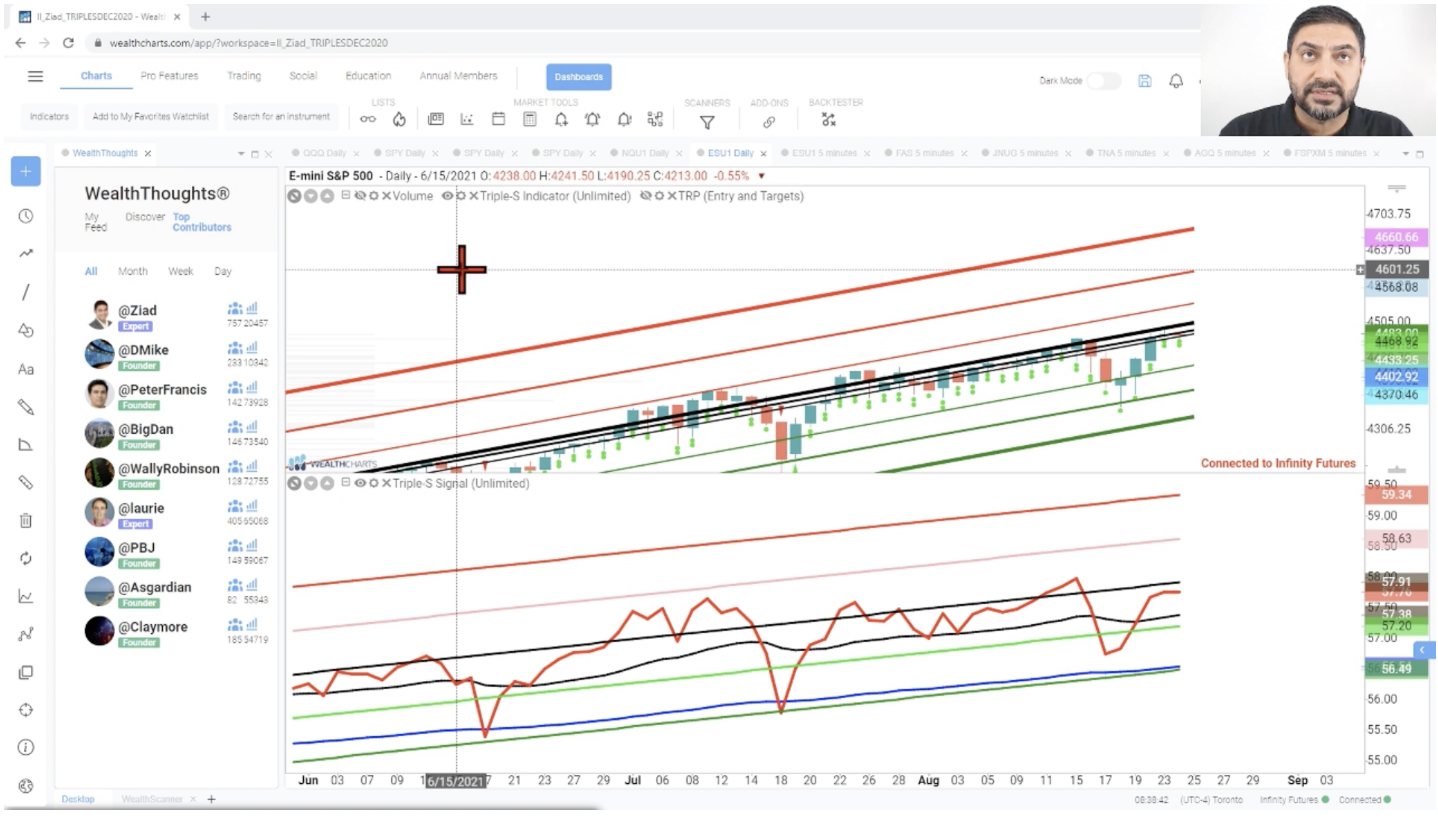Viewport: 1438px width, 836px height.
Task: Open the Add-ons link icon
Action: (x=769, y=122)
